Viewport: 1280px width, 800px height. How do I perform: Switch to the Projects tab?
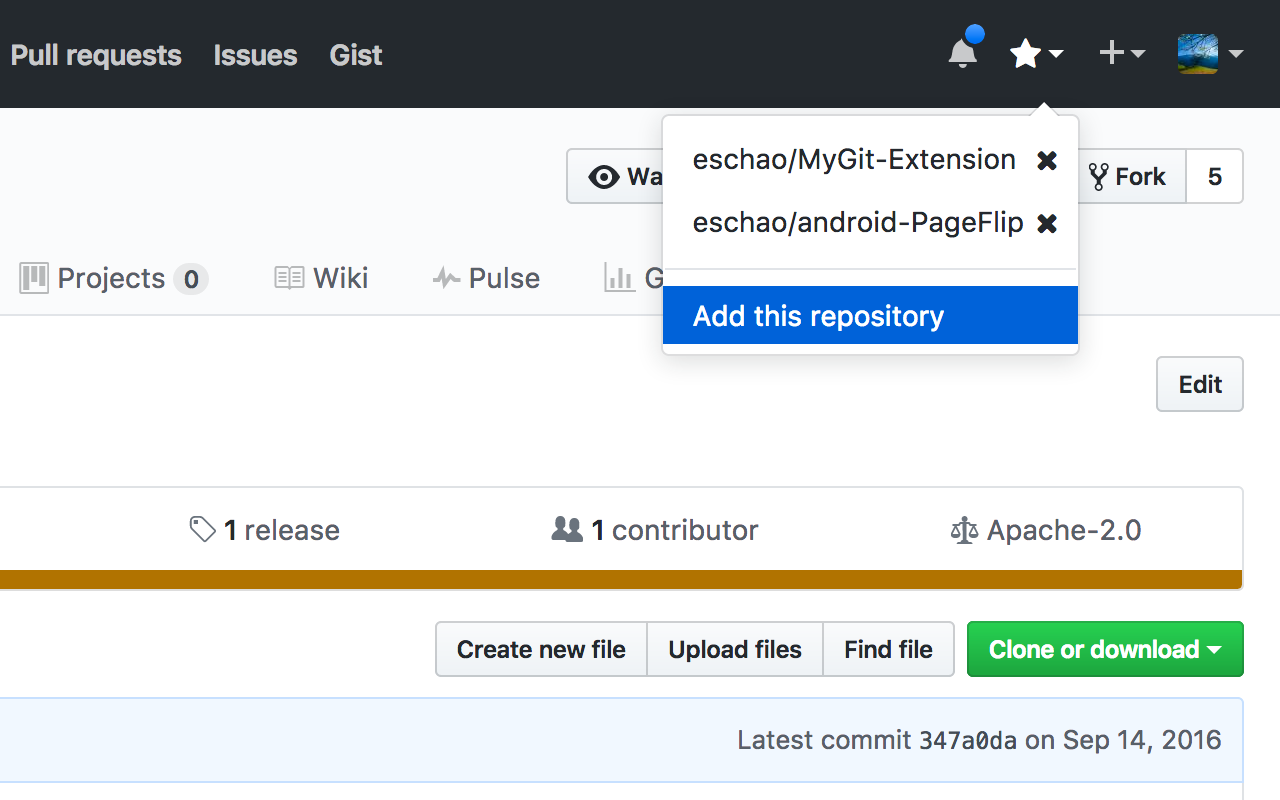[x=113, y=278]
